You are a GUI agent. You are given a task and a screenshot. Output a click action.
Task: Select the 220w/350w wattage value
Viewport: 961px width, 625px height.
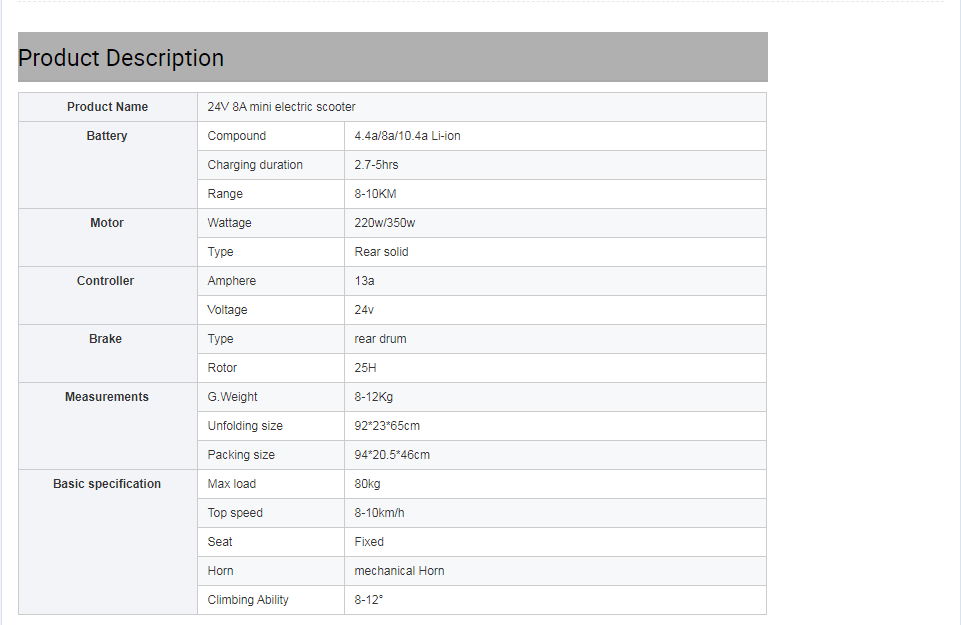point(384,223)
